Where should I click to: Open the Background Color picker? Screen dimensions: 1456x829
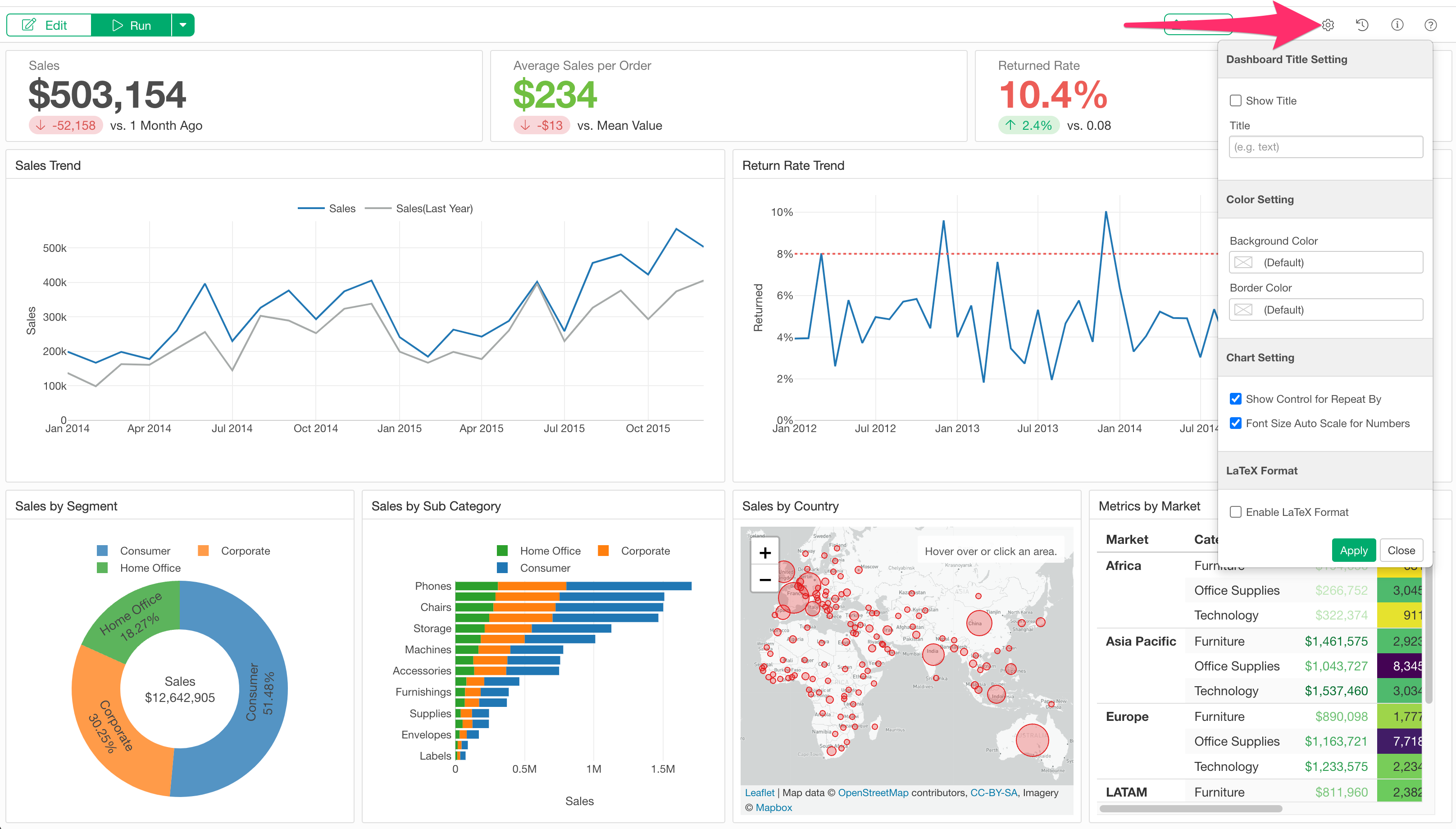tap(1325, 263)
